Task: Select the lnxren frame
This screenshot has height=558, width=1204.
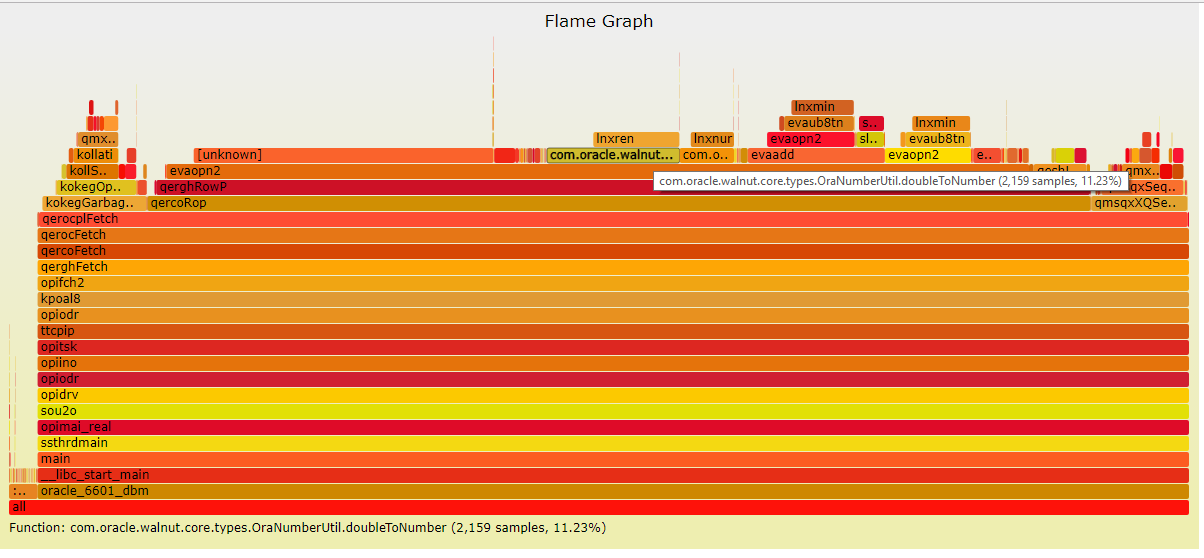Action: pos(636,139)
